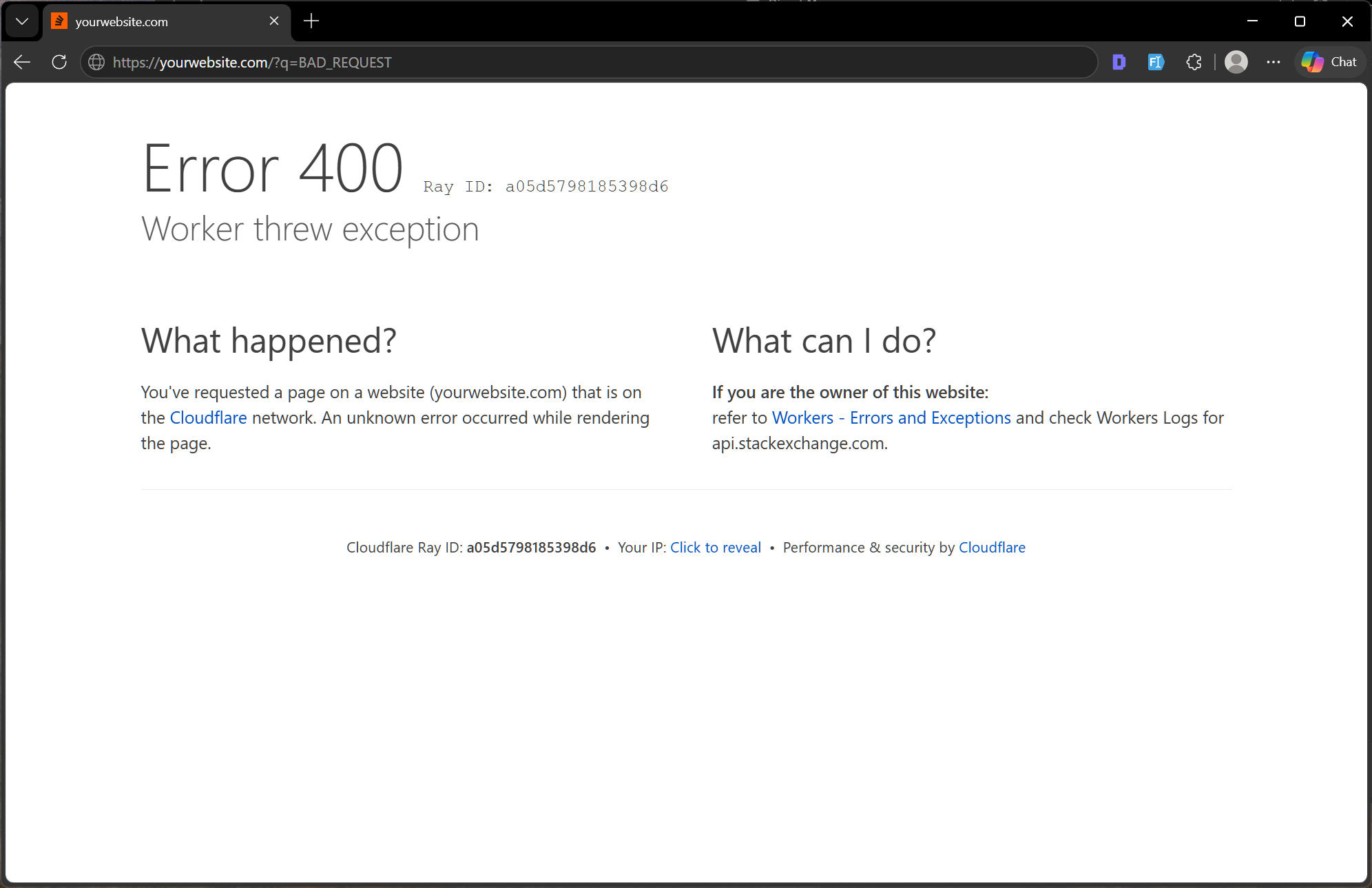
Task: View site information globe icon
Action: tap(96, 62)
